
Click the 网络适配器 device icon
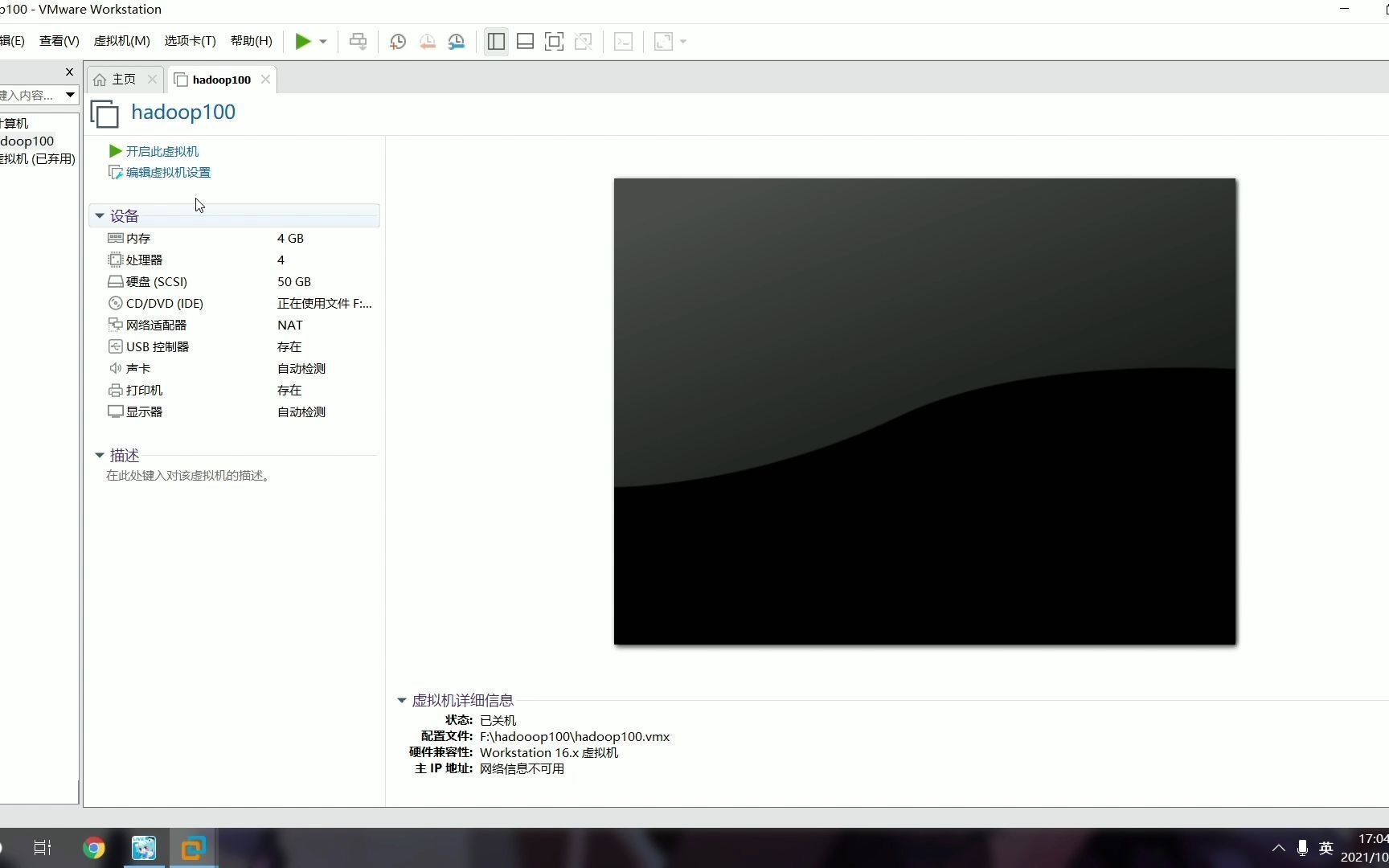116,325
